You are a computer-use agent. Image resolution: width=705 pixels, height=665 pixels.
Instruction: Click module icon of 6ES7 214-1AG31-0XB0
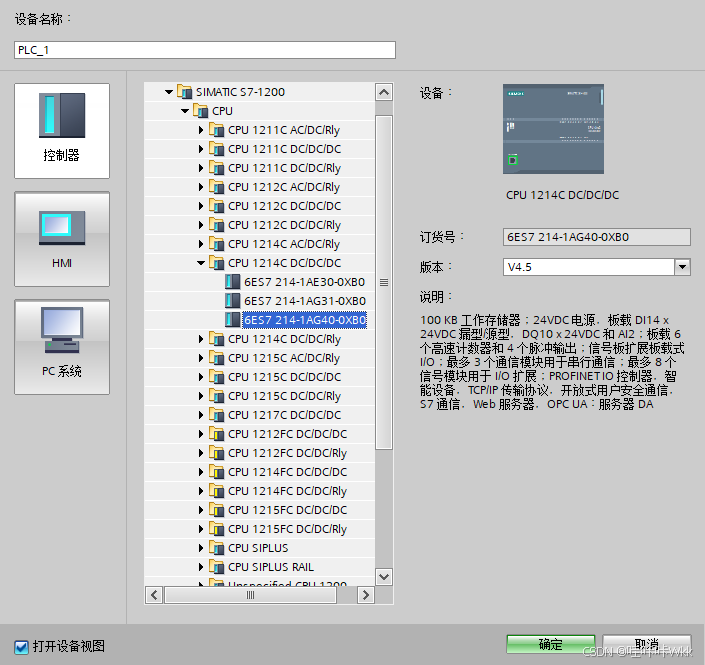232,301
